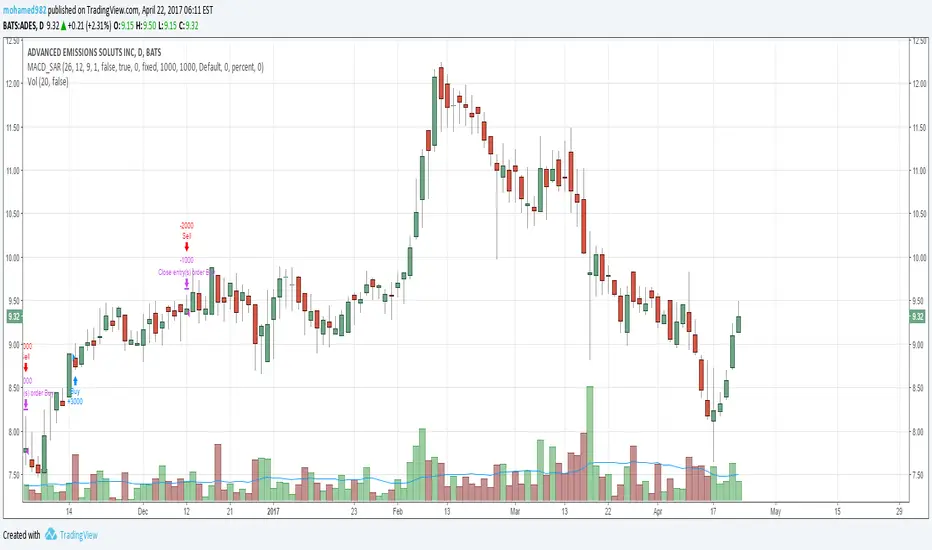Click the H:9.50 high value
The width and height of the screenshot is (932, 550).
point(146,26)
